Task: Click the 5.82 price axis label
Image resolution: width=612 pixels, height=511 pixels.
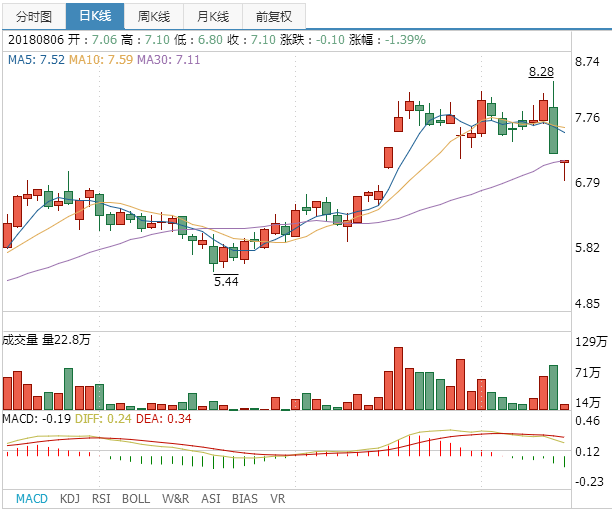Action: coord(587,247)
